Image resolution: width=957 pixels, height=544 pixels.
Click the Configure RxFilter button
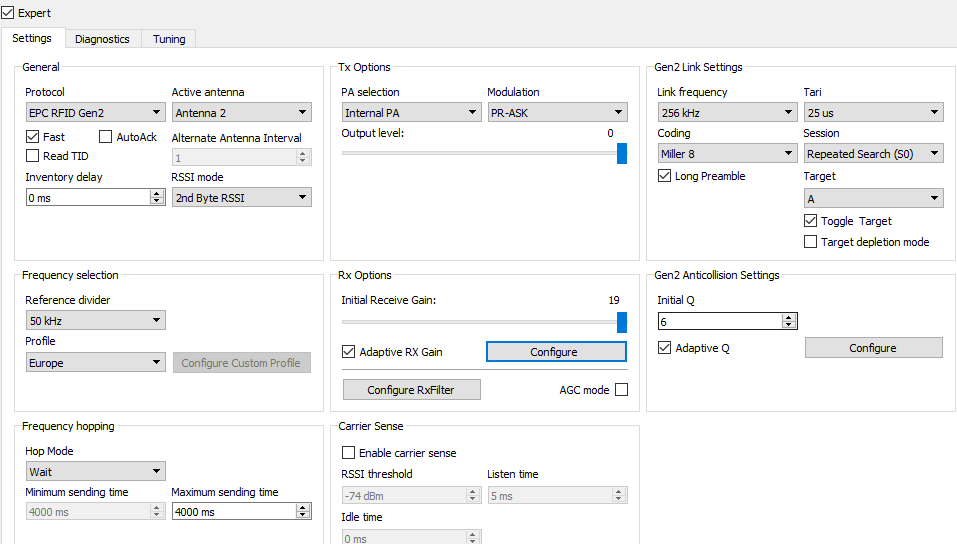(411, 390)
